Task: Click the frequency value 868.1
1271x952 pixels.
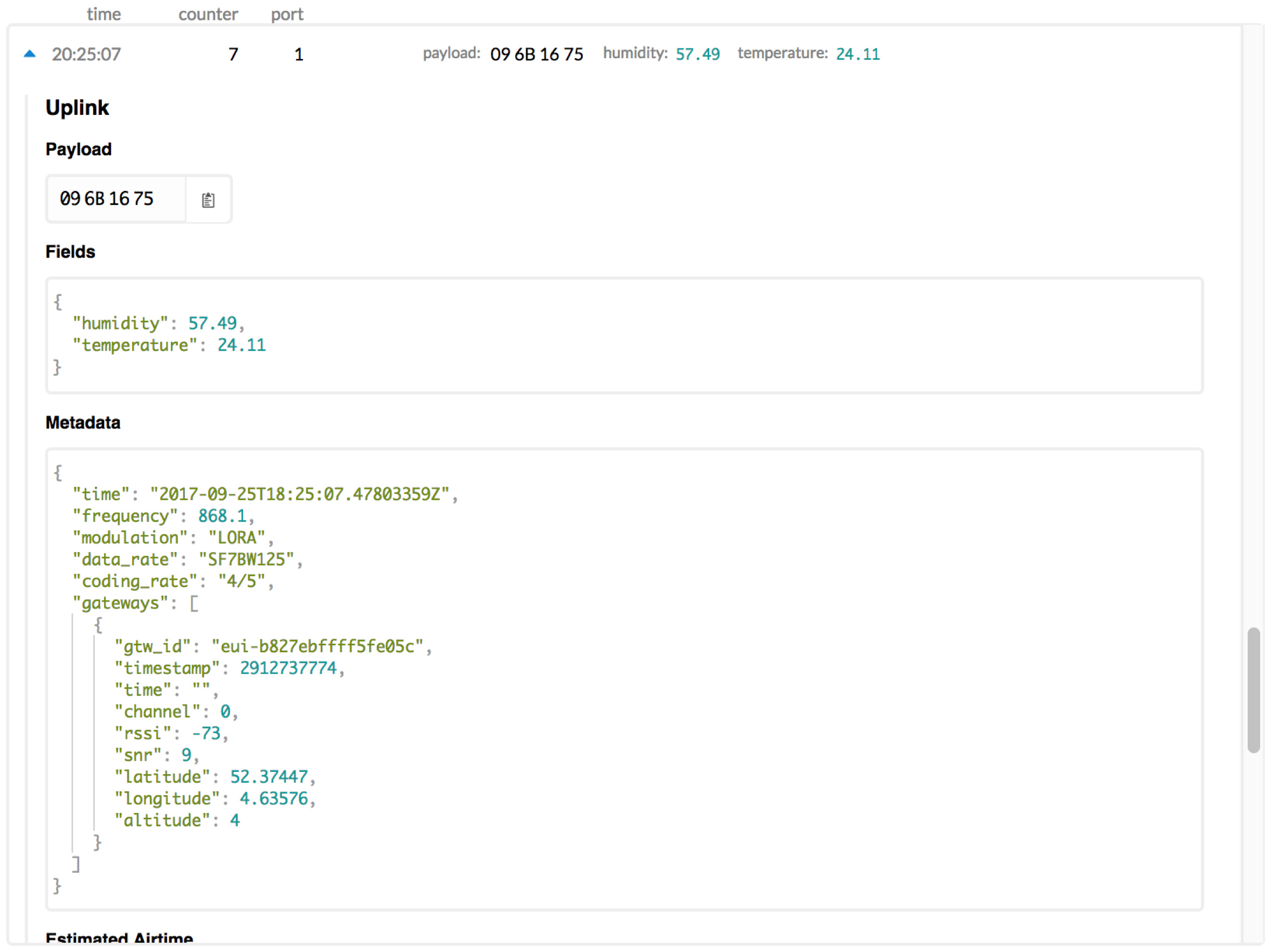Action: click(222, 515)
